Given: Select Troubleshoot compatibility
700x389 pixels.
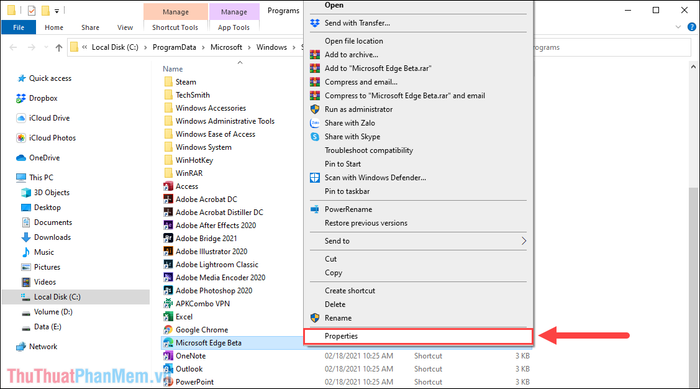Looking at the screenshot, I should [369, 151].
